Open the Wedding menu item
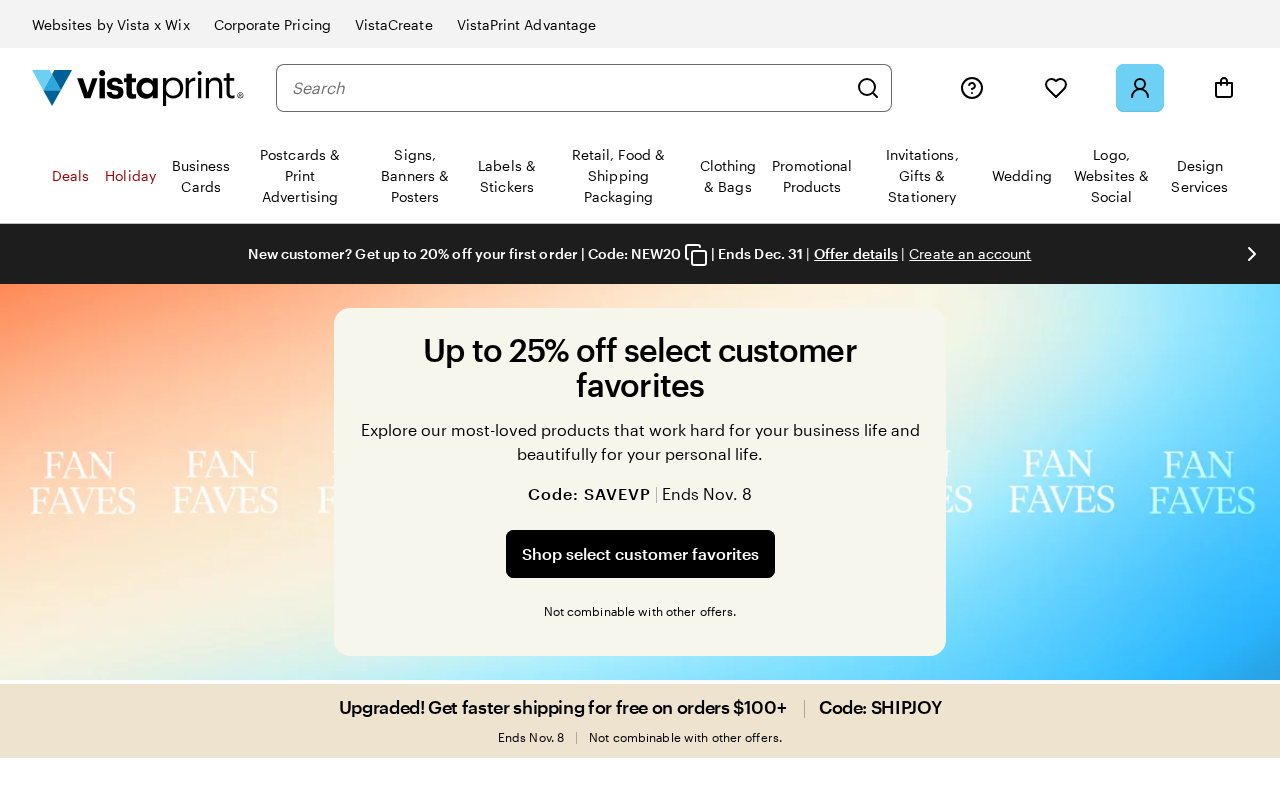 coord(1022,176)
